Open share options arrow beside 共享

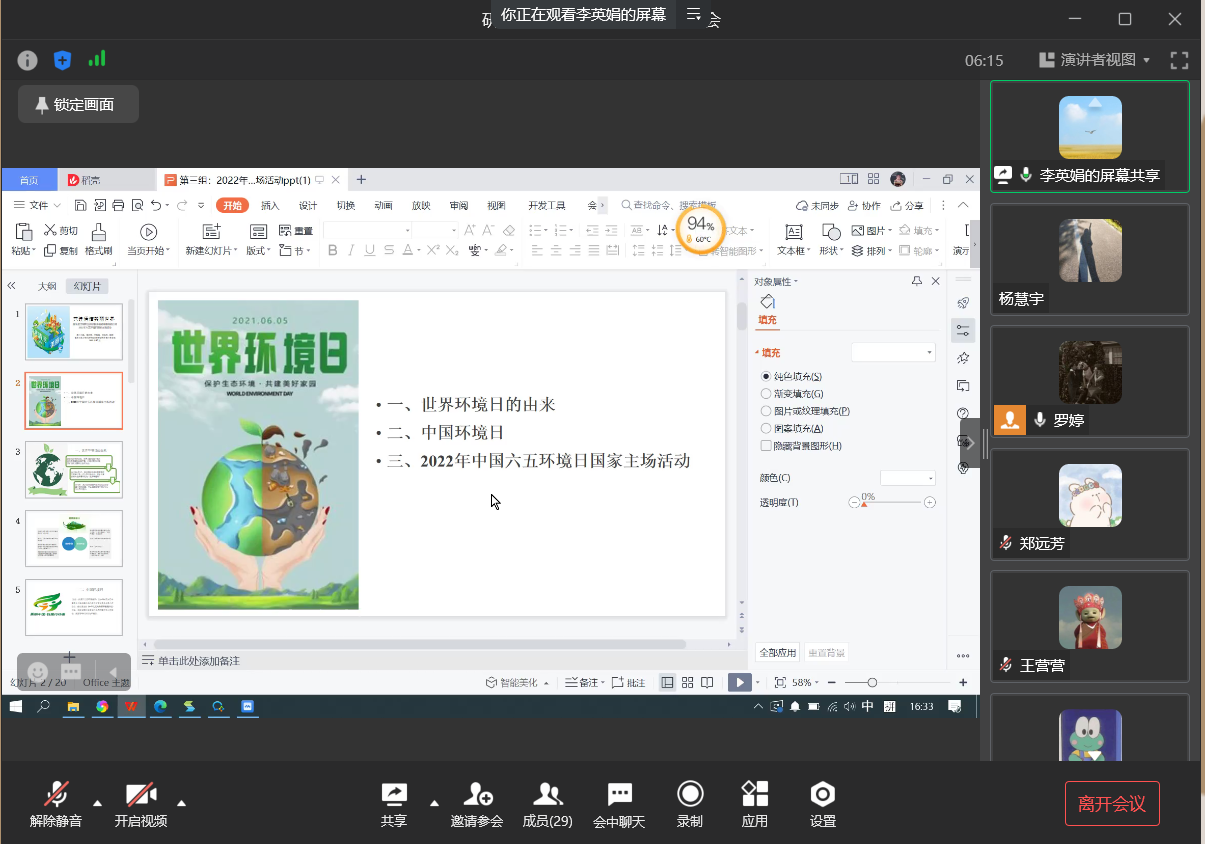434,802
